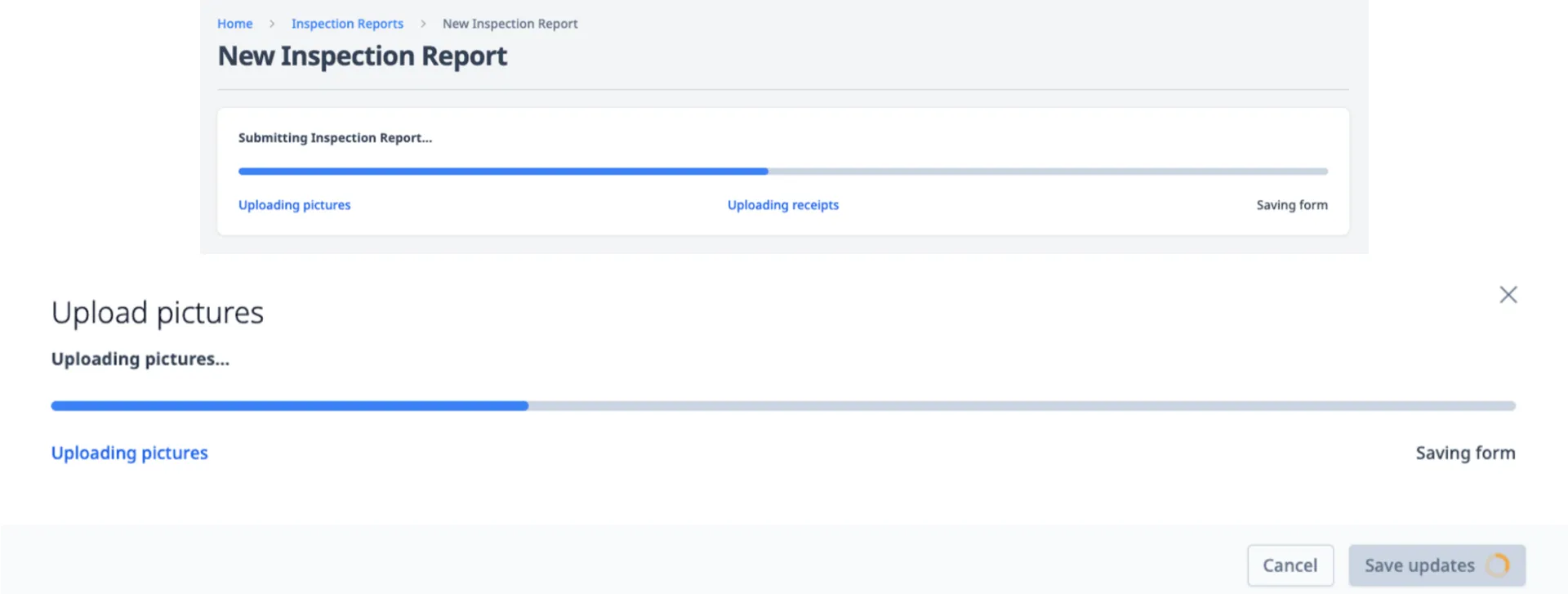The width and height of the screenshot is (1568, 594).
Task: Click the dialog upload progress bar fill
Action: tap(290, 406)
